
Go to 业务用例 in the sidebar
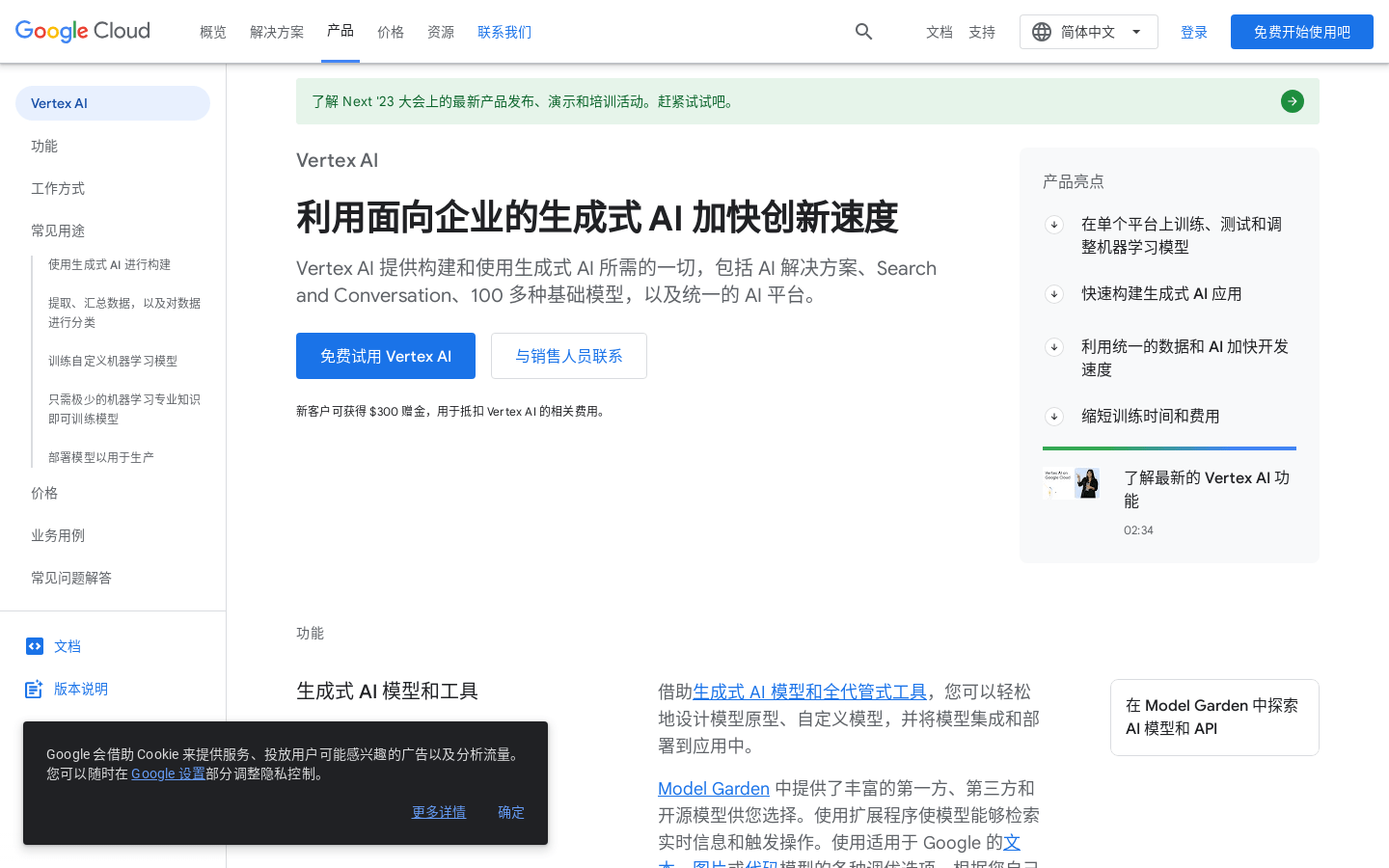[x=58, y=535]
